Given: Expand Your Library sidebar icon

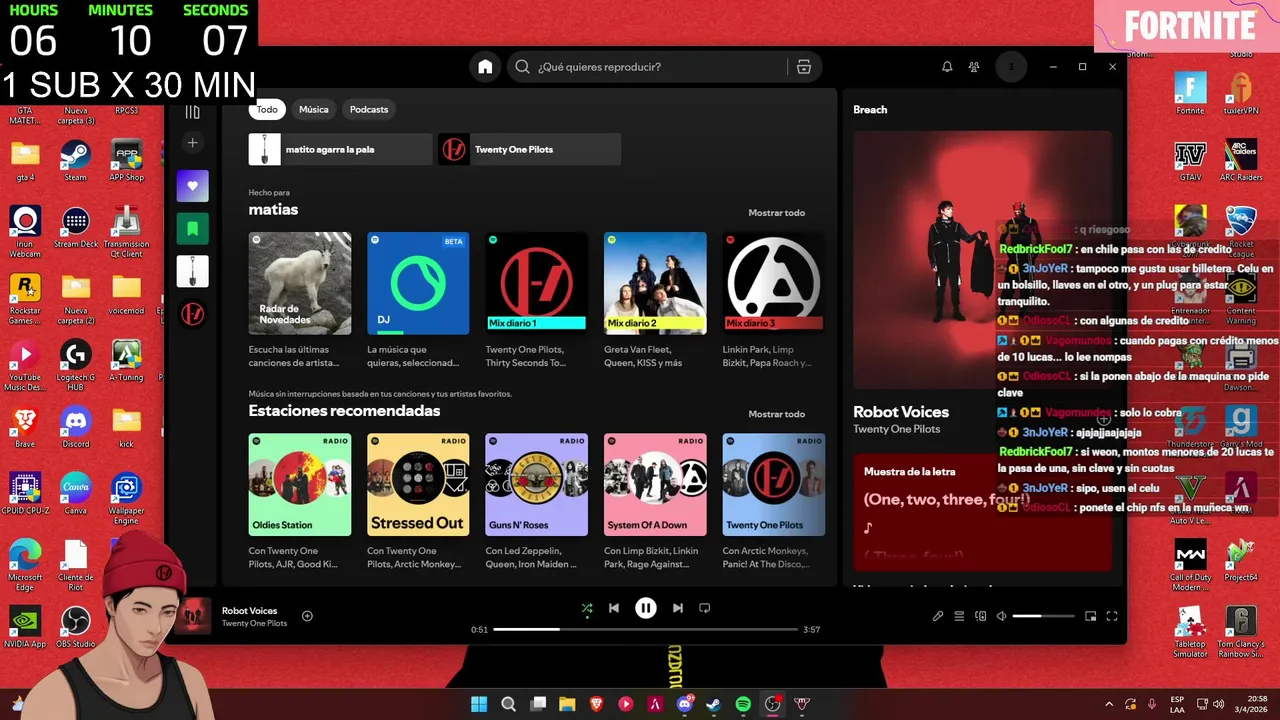Looking at the screenshot, I should 192,112.
